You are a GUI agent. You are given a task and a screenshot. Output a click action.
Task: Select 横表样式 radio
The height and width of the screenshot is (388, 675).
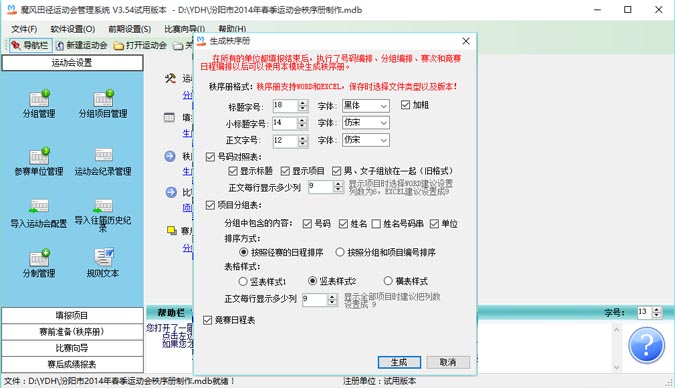[406, 281]
